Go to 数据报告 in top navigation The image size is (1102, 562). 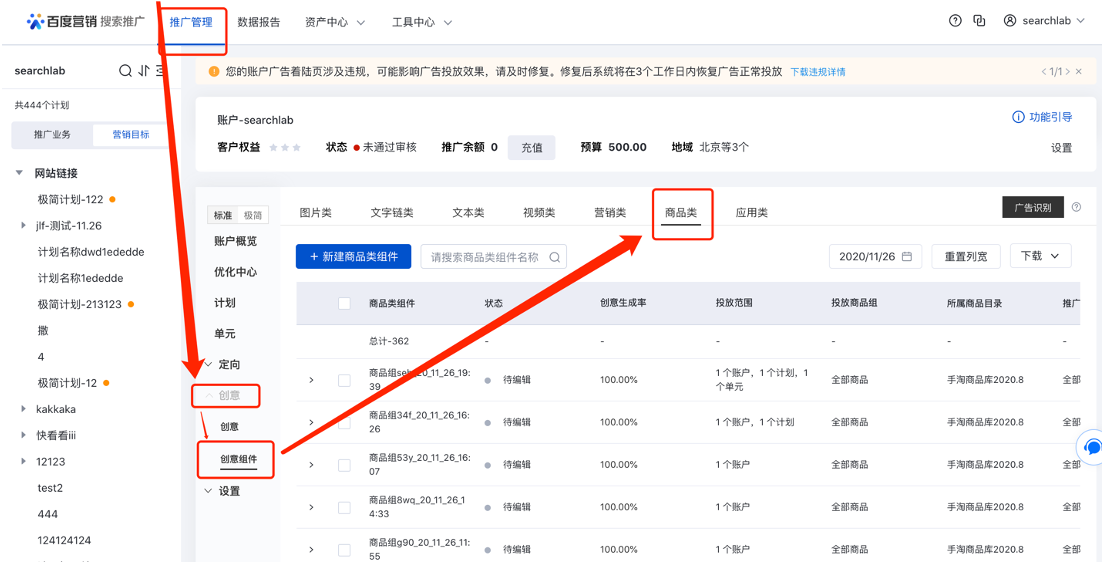click(x=259, y=22)
